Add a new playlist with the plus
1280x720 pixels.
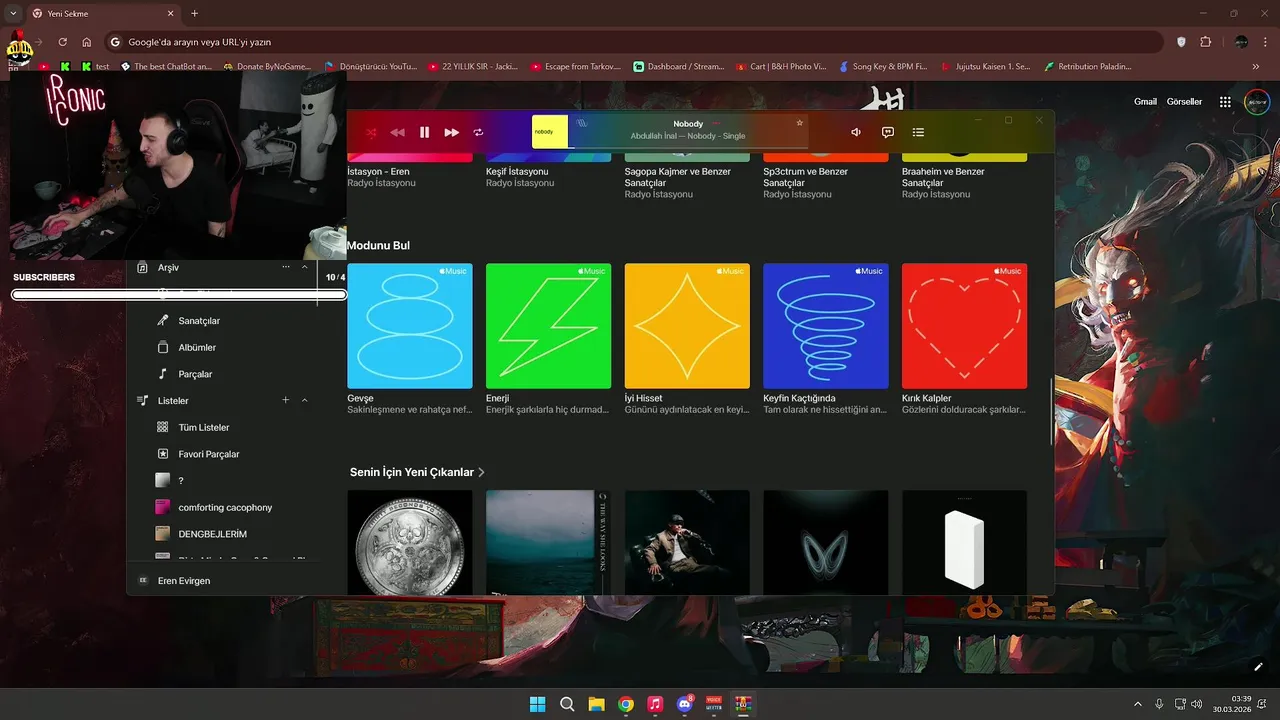click(285, 400)
